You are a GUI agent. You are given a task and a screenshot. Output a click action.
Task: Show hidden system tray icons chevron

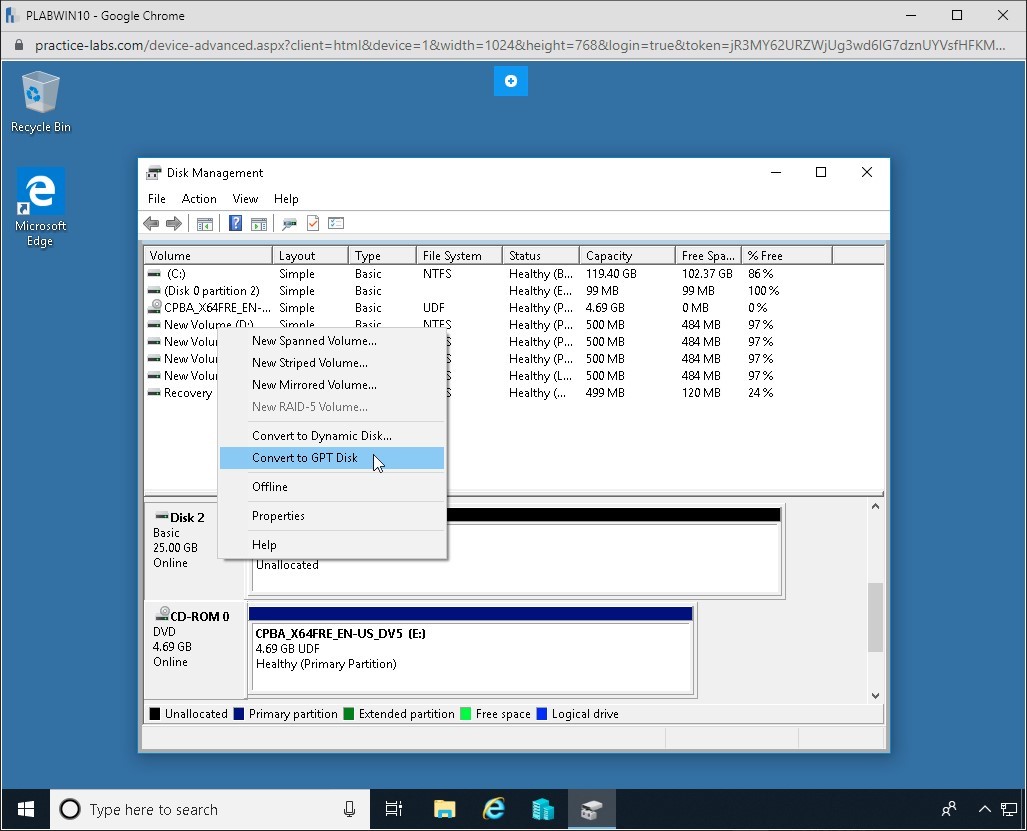pos(984,809)
